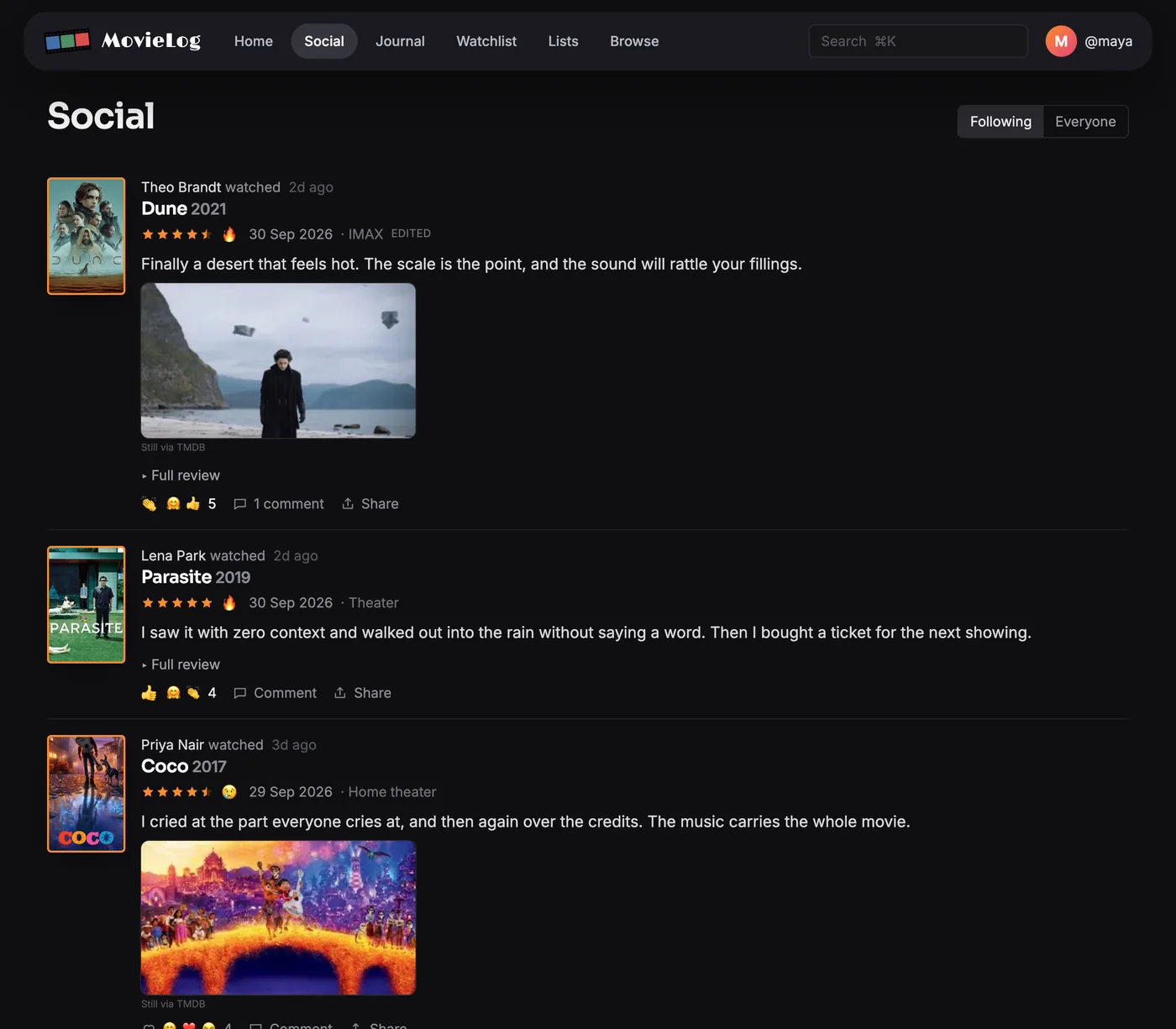Enlarge the Coco still image
Viewport: 1176px width, 1029px height.
278,918
